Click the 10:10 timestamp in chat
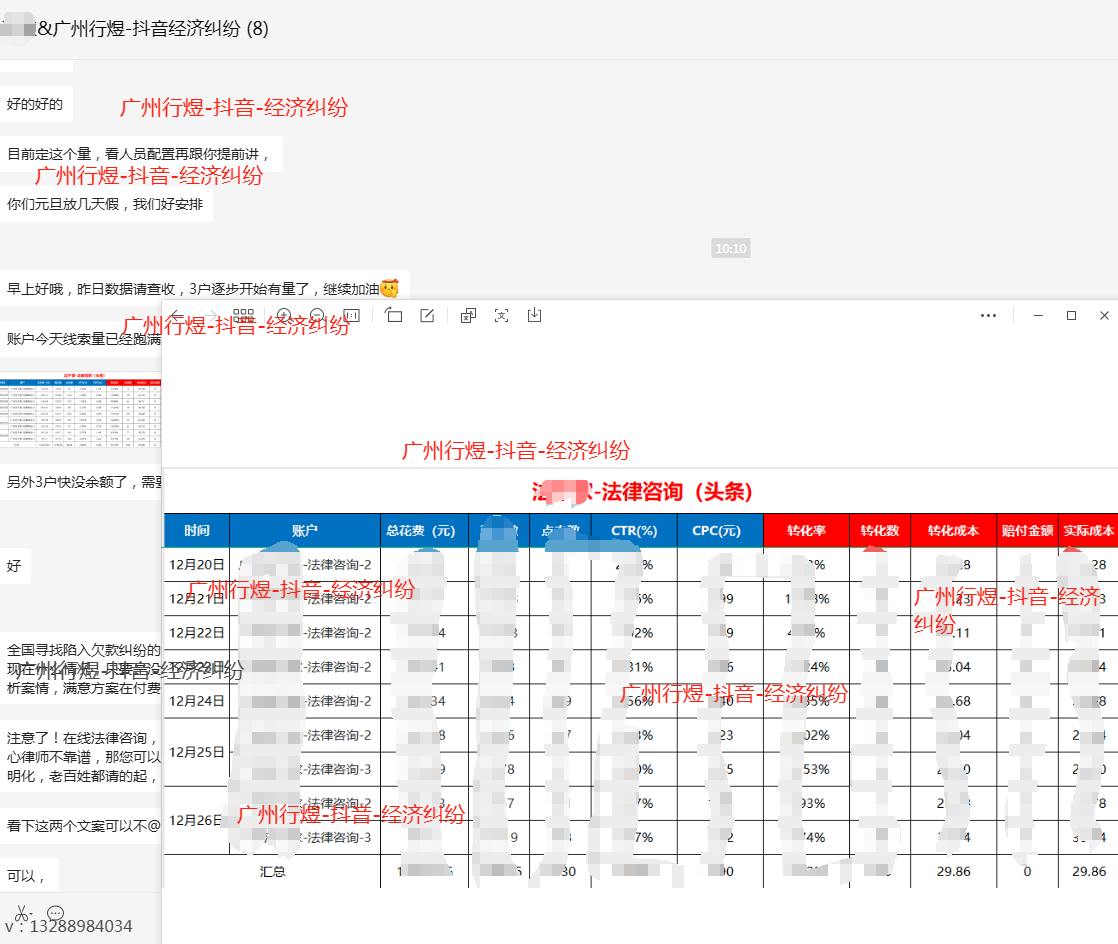The height and width of the screenshot is (944, 1118). click(731, 248)
